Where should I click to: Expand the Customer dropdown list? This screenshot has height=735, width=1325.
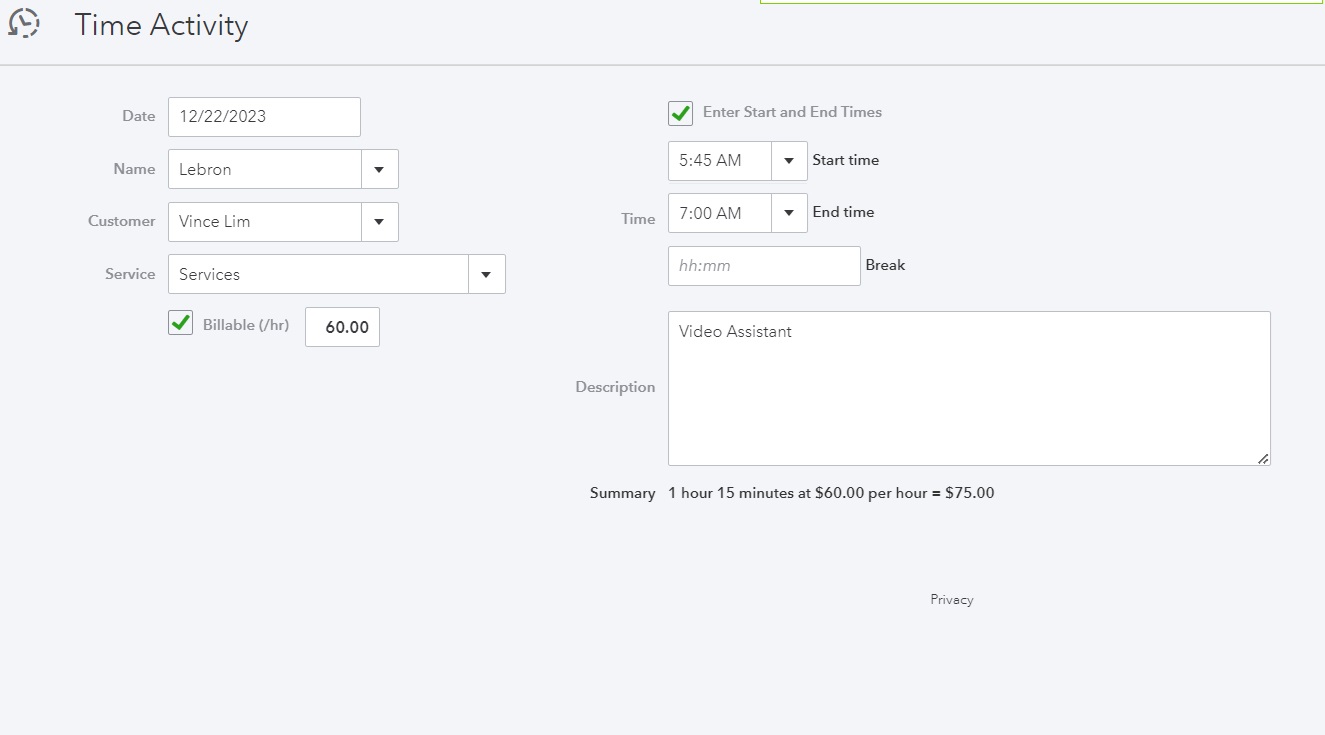pyautogui.click(x=379, y=222)
